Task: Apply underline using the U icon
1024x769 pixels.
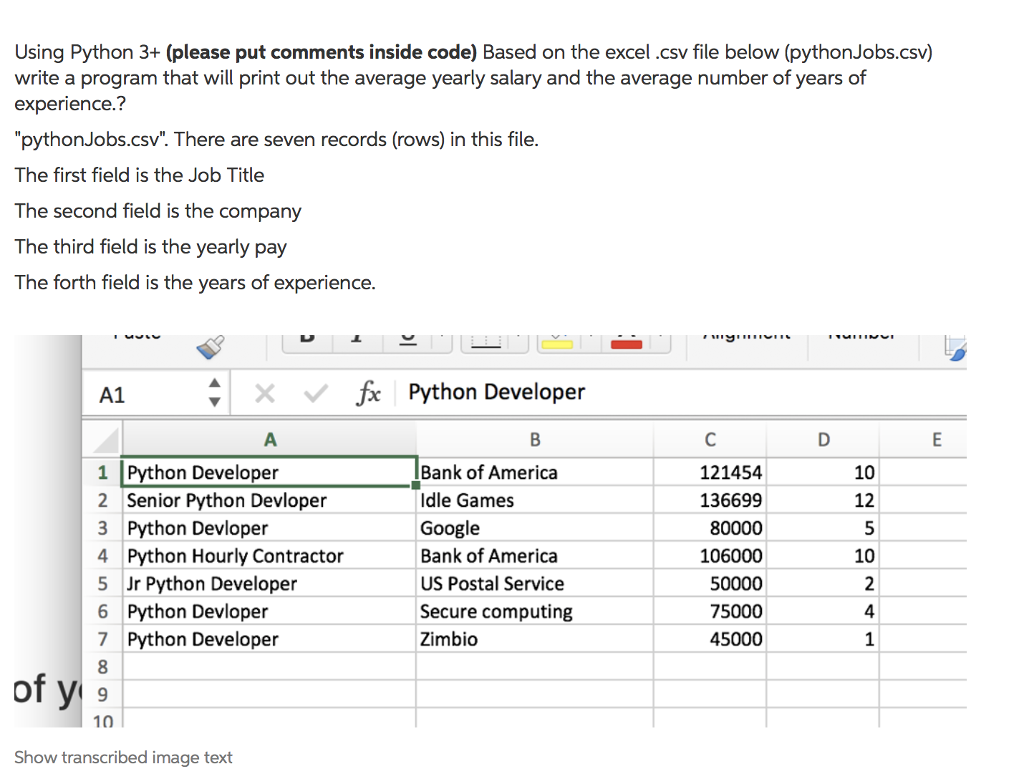Action: [x=408, y=337]
